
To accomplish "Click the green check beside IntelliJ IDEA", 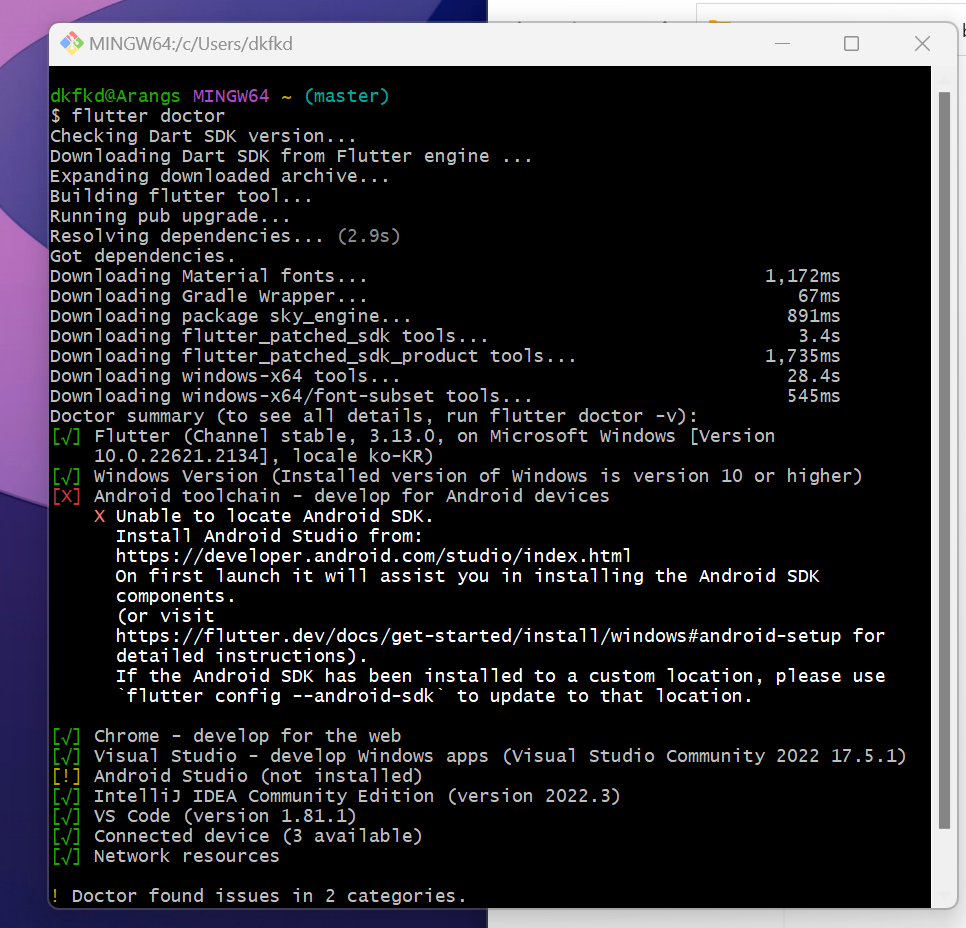I will [67, 796].
